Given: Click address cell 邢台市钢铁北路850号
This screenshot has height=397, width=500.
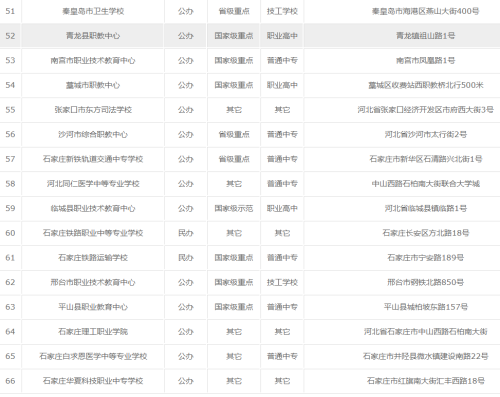Looking at the screenshot, I should (x=425, y=282).
